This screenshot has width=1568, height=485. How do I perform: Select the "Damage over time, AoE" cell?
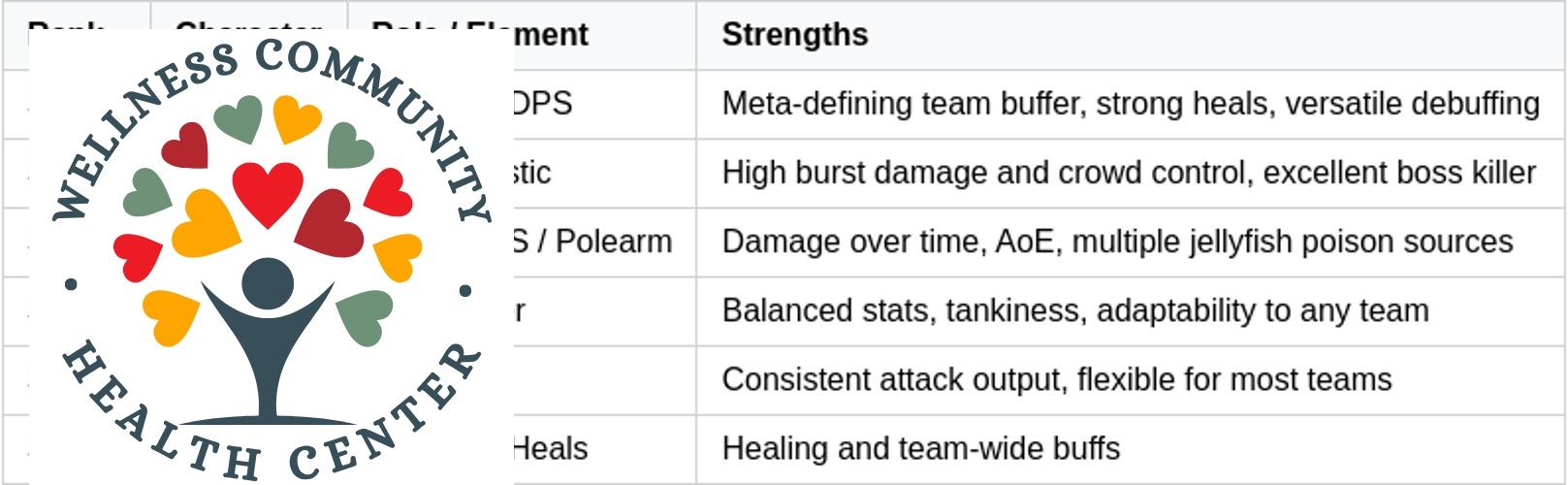pyautogui.click(x=1117, y=242)
